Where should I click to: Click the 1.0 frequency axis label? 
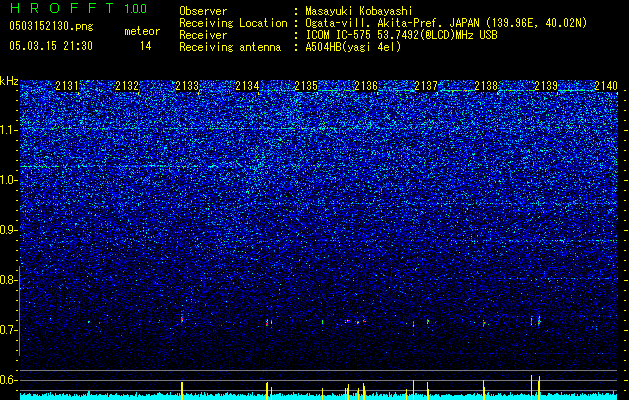click(7, 180)
